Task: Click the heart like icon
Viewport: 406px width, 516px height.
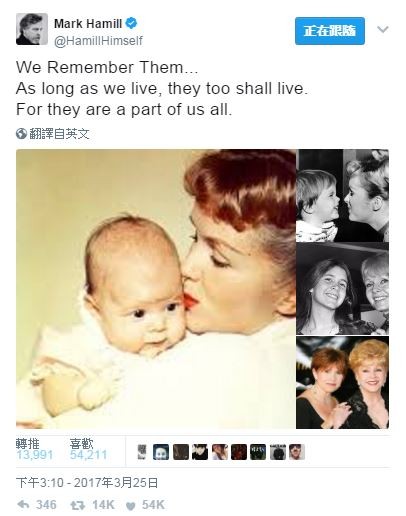Action: [131, 506]
